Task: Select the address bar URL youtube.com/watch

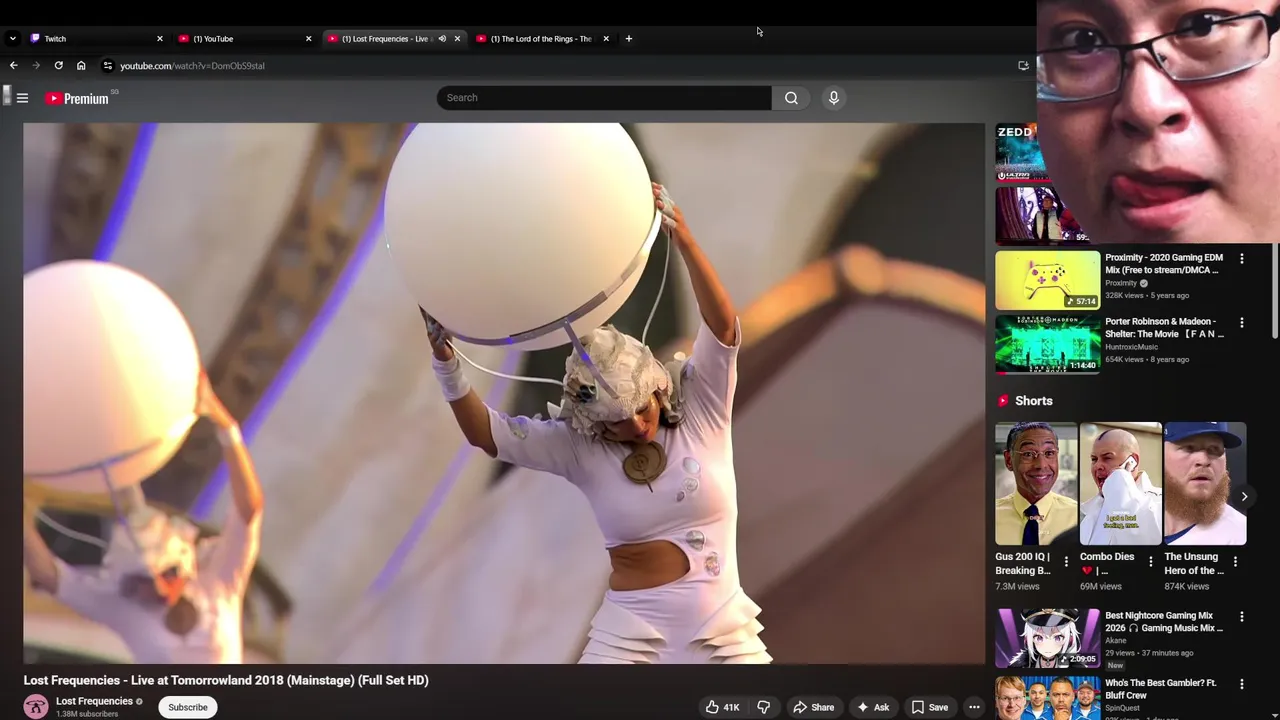Action: [x=192, y=66]
